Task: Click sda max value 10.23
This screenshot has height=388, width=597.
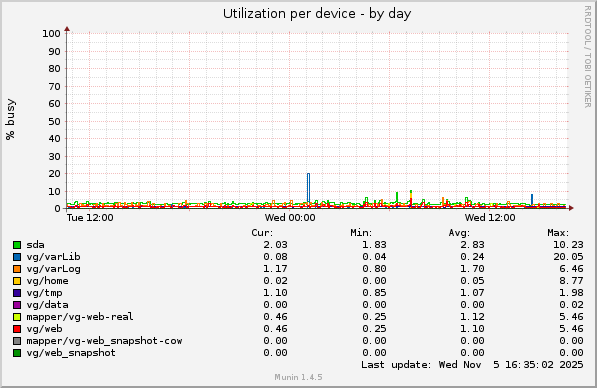Action: [568, 245]
